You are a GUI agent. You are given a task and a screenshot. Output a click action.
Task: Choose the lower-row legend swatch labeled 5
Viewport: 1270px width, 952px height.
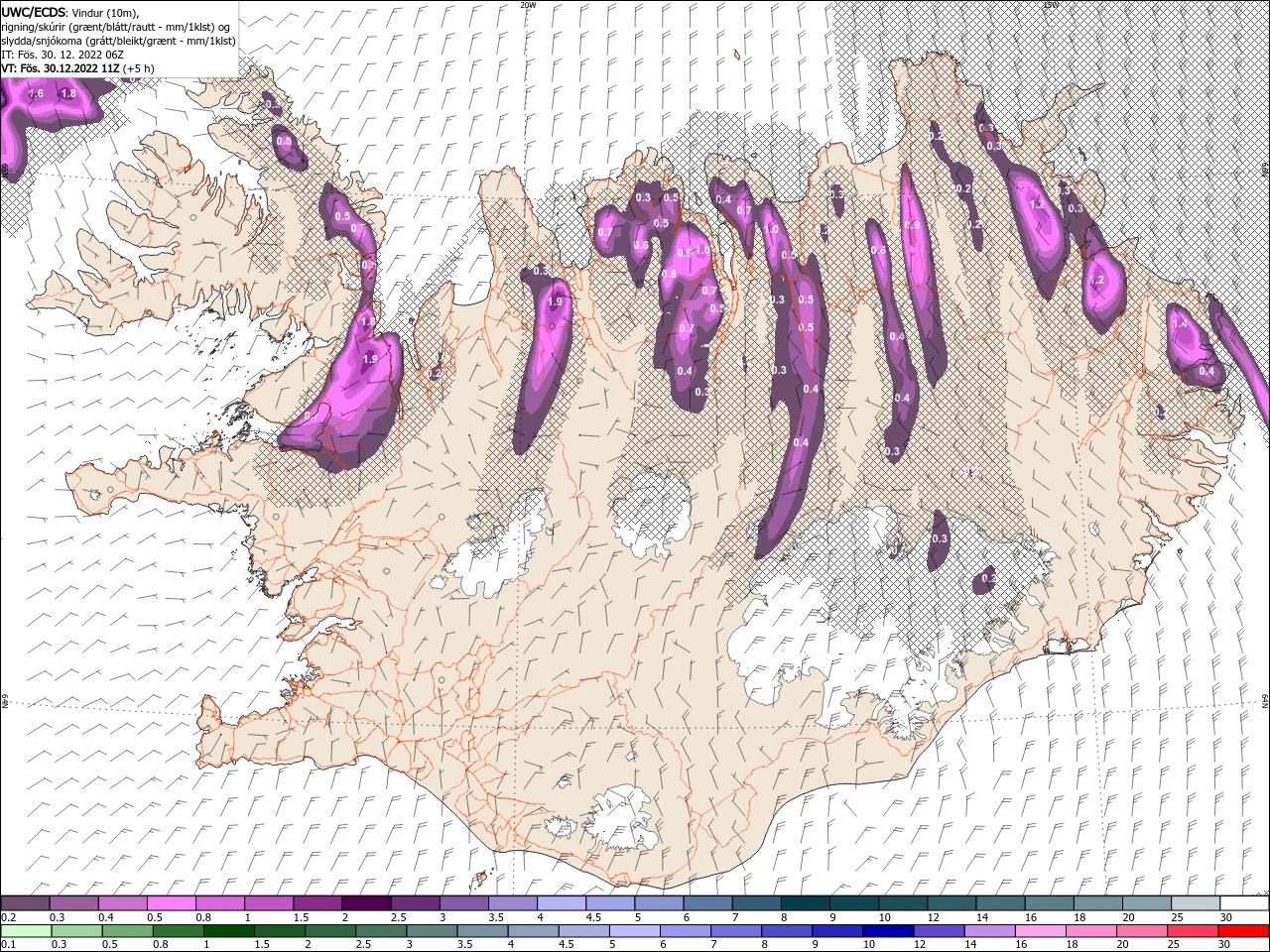635,931
